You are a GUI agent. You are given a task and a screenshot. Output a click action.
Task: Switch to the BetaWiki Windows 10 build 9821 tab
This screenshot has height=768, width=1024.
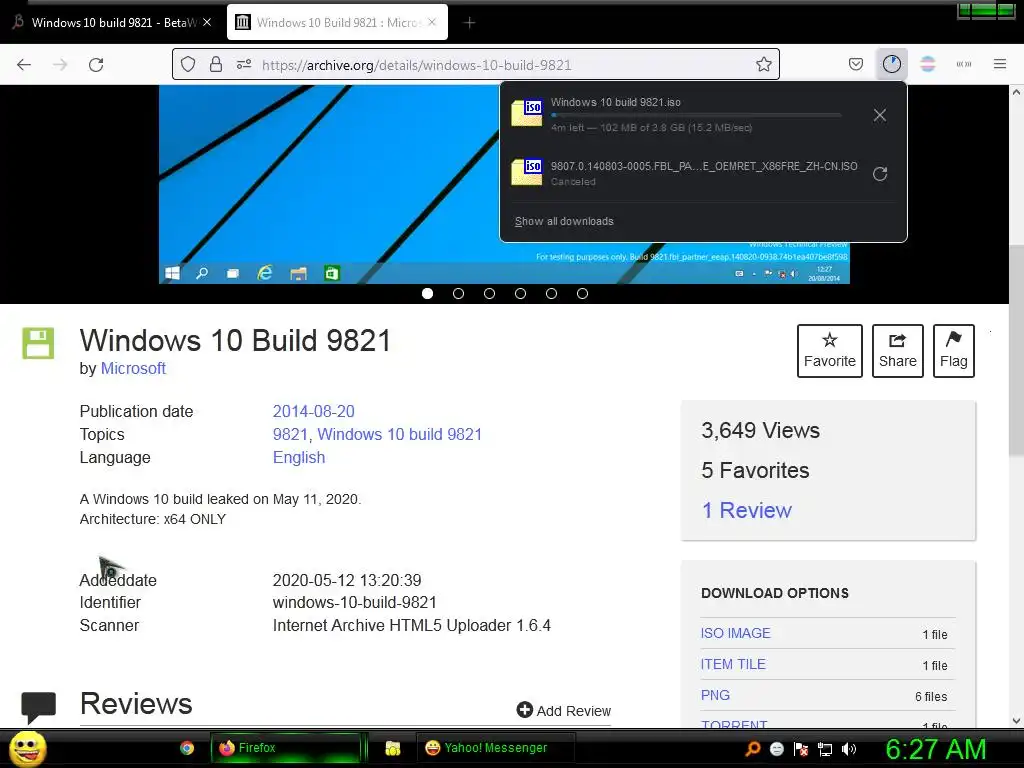(113, 23)
